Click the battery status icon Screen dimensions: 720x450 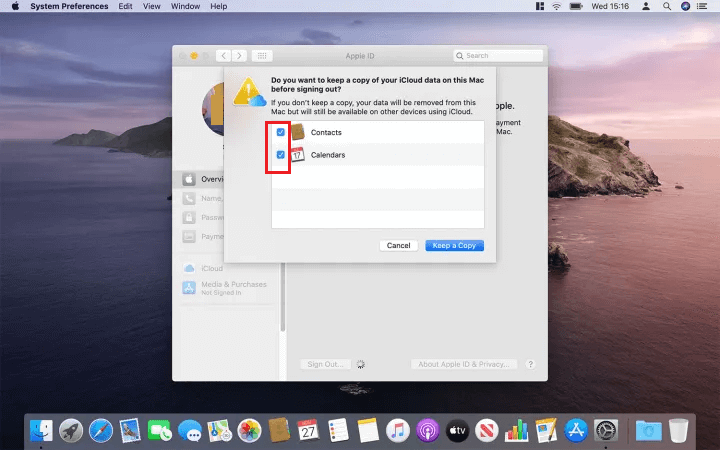576,6
